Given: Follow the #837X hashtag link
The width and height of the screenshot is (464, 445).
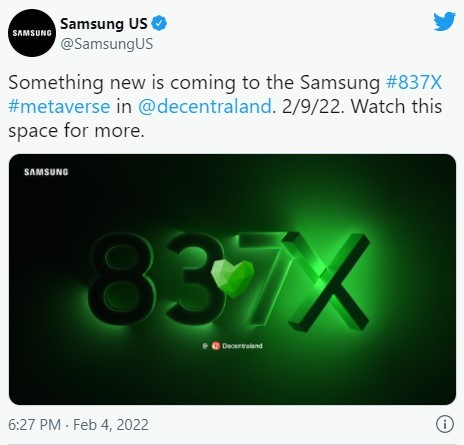Looking at the screenshot, I should [x=414, y=82].
